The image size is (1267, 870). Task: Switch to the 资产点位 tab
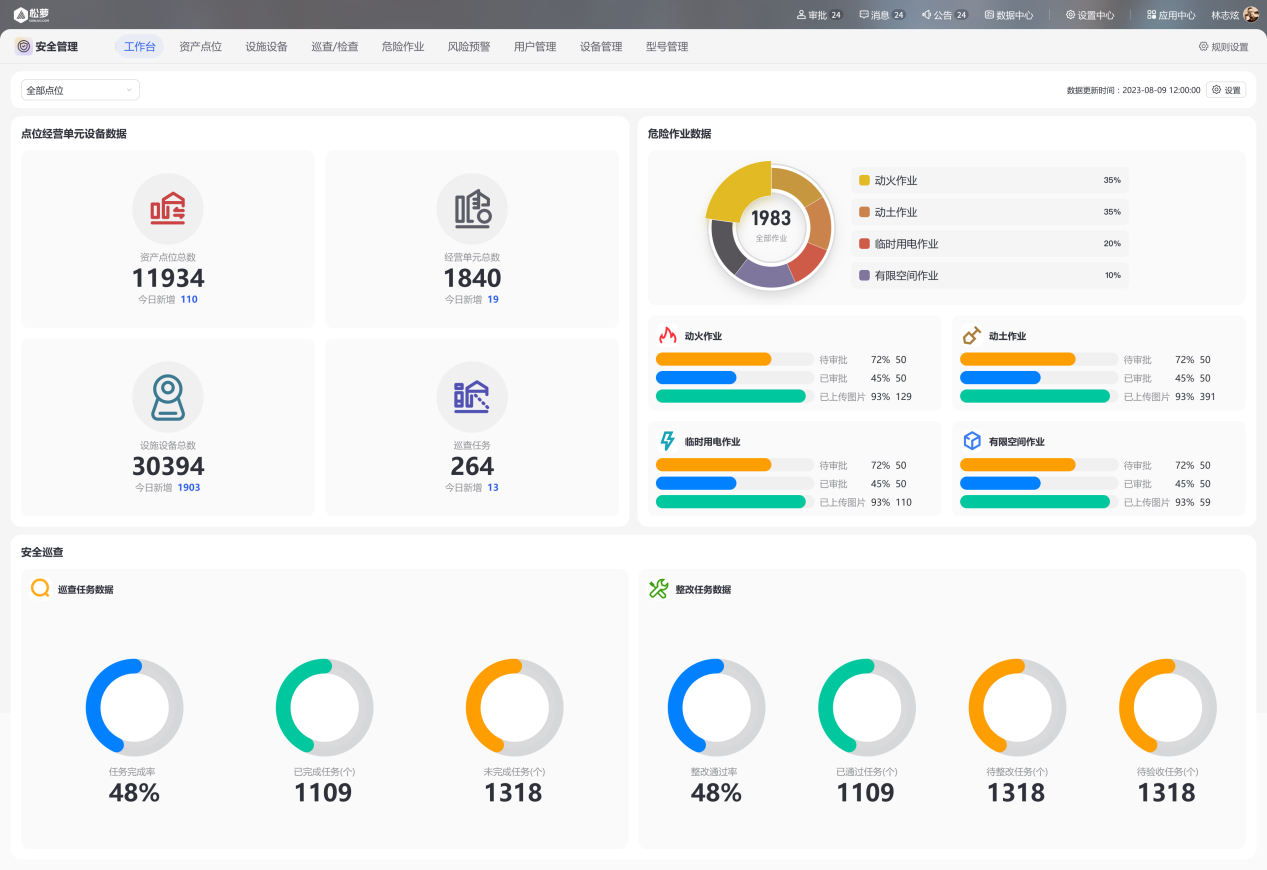tap(200, 47)
